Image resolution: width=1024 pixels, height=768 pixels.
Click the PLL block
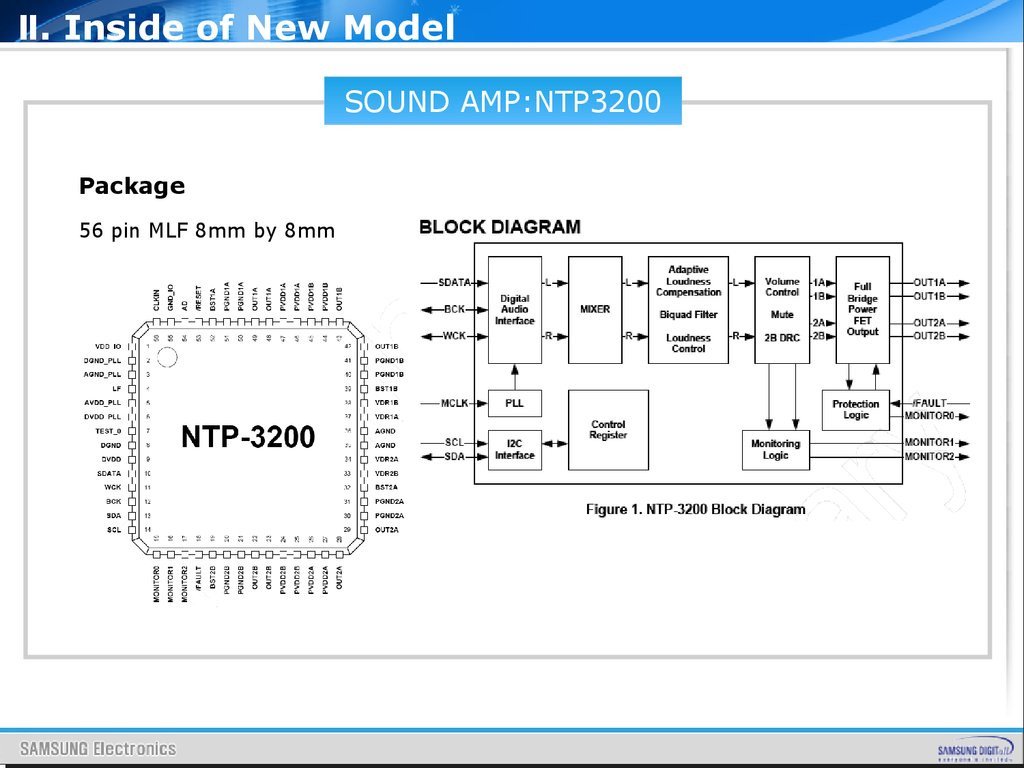click(x=514, y=403)
